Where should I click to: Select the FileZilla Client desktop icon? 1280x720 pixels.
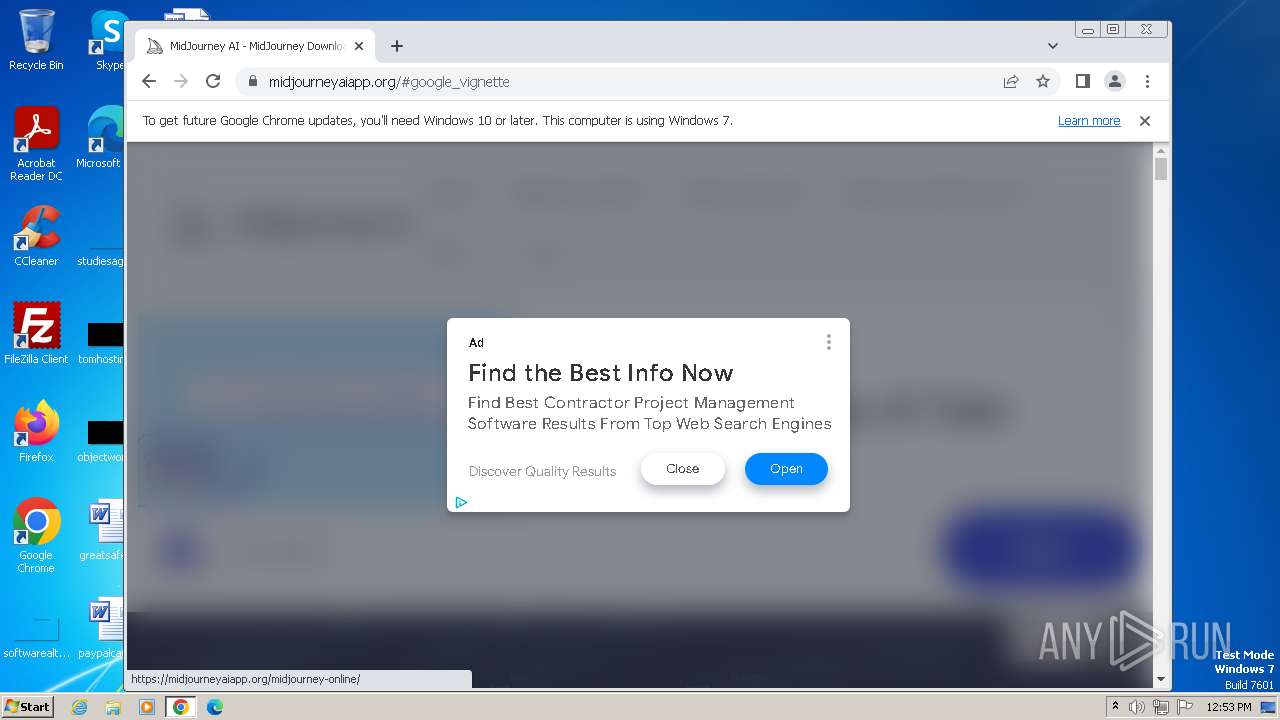(x=36, y=333)
